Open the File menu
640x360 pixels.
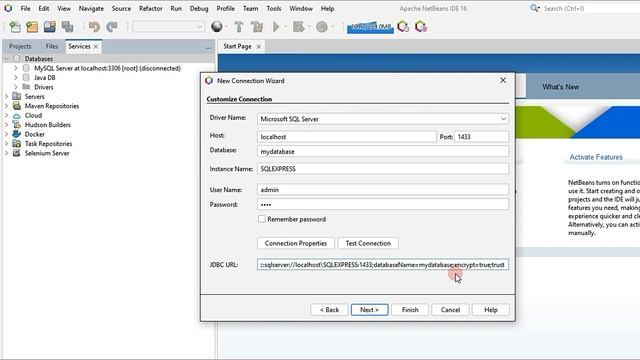25,8
